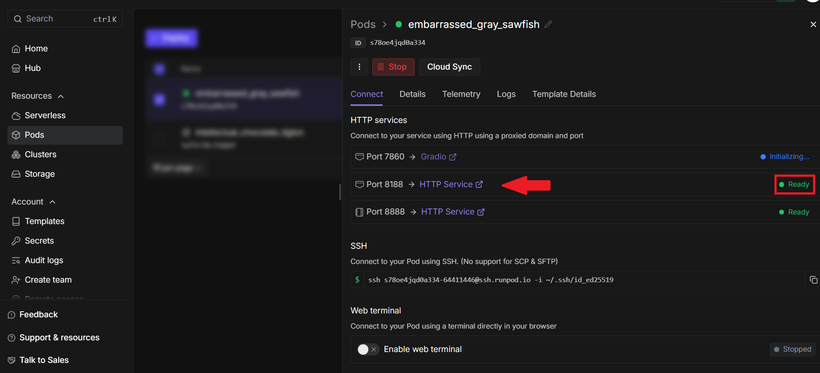Click the Initializing status of port 7860

(x=784, y=157)
